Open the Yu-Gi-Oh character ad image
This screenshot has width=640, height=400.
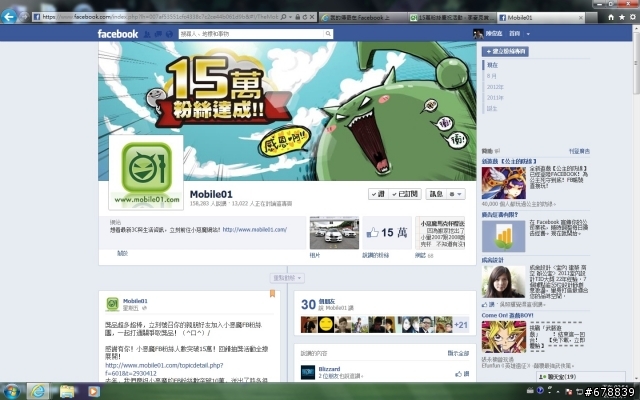coord(504,337)
